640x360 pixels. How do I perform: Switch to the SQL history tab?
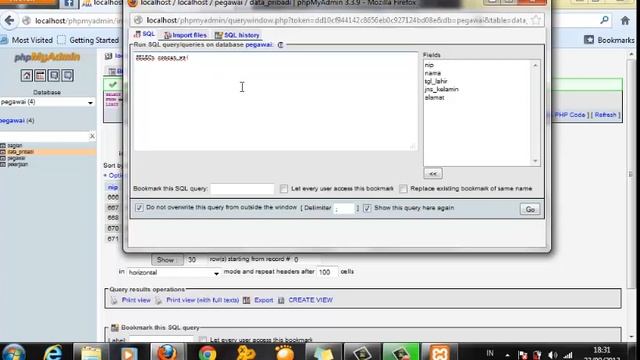[238, 35]
